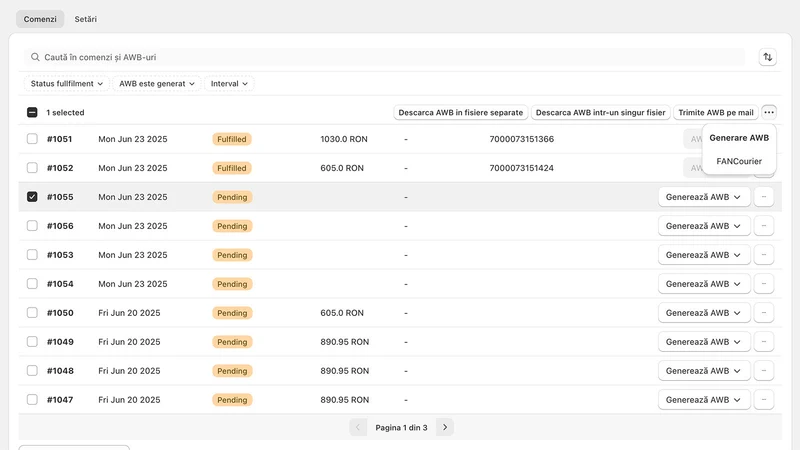The image size is (800, 450).
Task: Click the 605.0 RON amount for order #1050
Action: [342, 313]
